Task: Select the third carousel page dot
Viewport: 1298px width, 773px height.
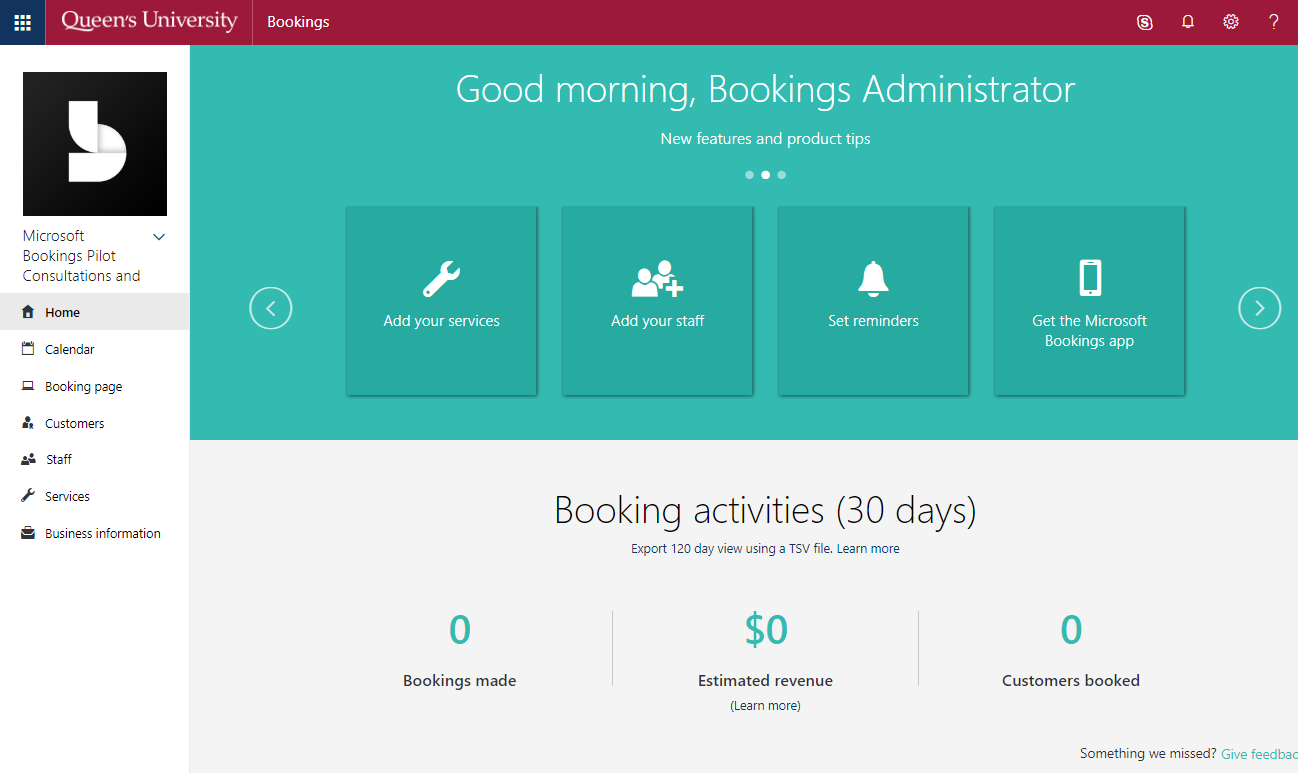Action: tap(781, 175)
